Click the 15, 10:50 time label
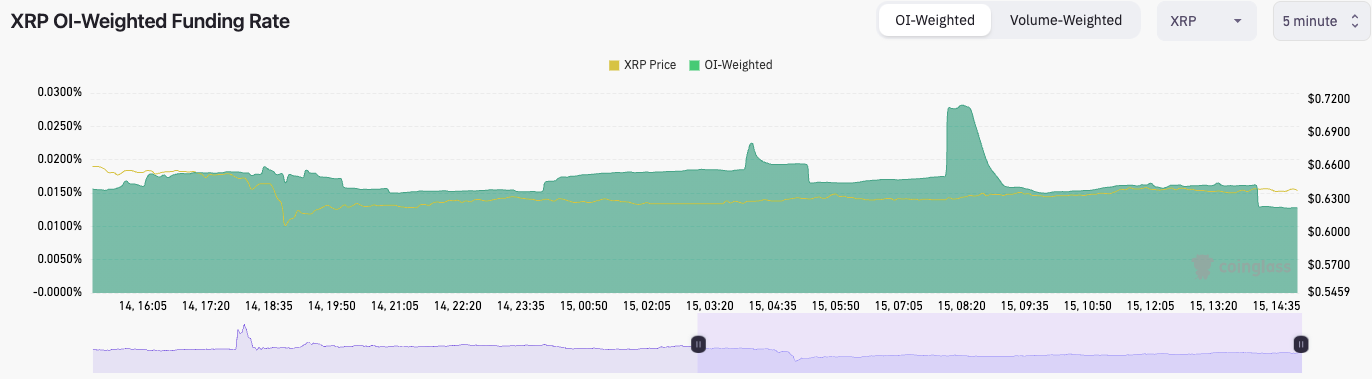 point(1087,306)
